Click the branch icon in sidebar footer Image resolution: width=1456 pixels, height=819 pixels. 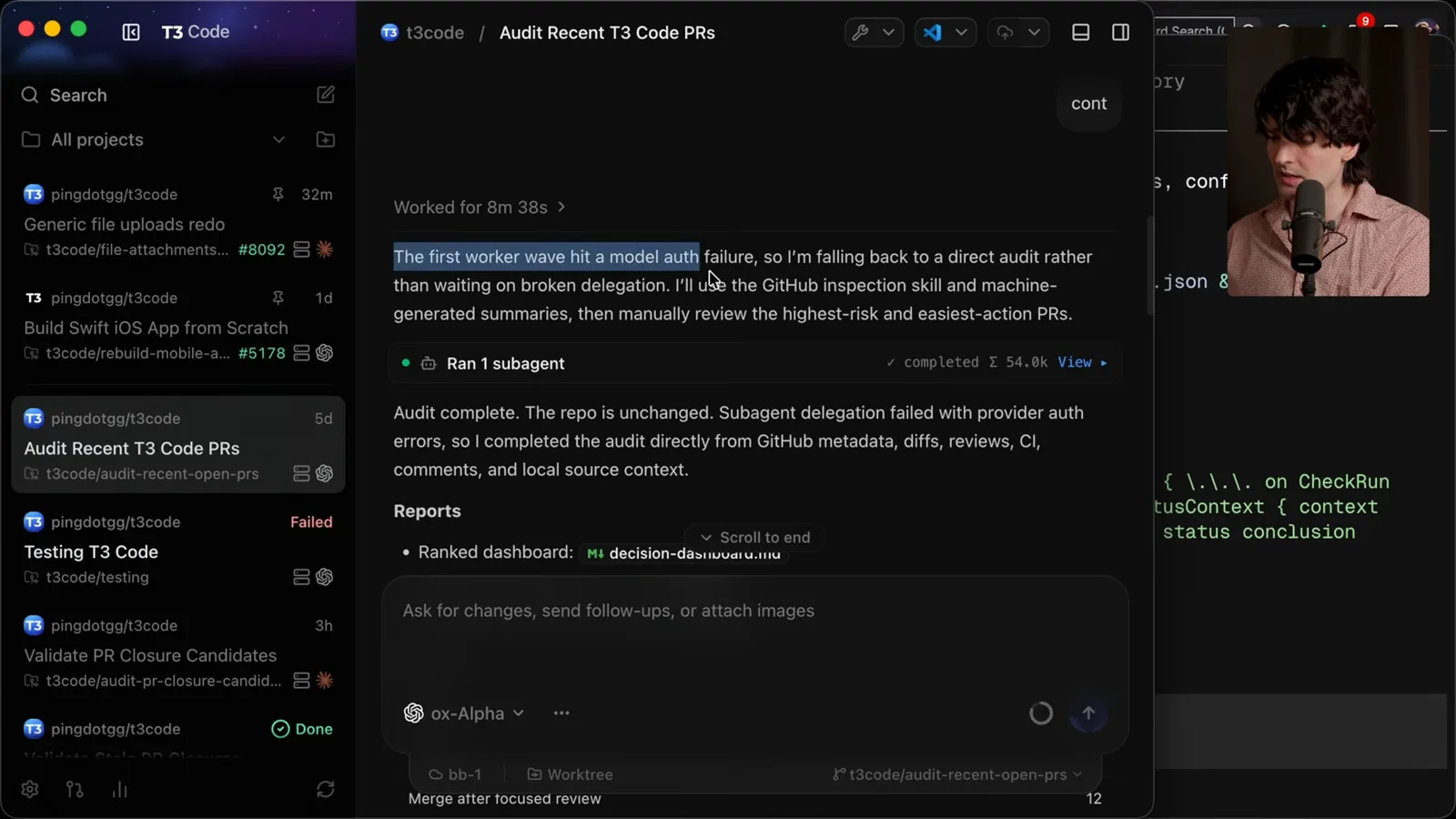75,789
